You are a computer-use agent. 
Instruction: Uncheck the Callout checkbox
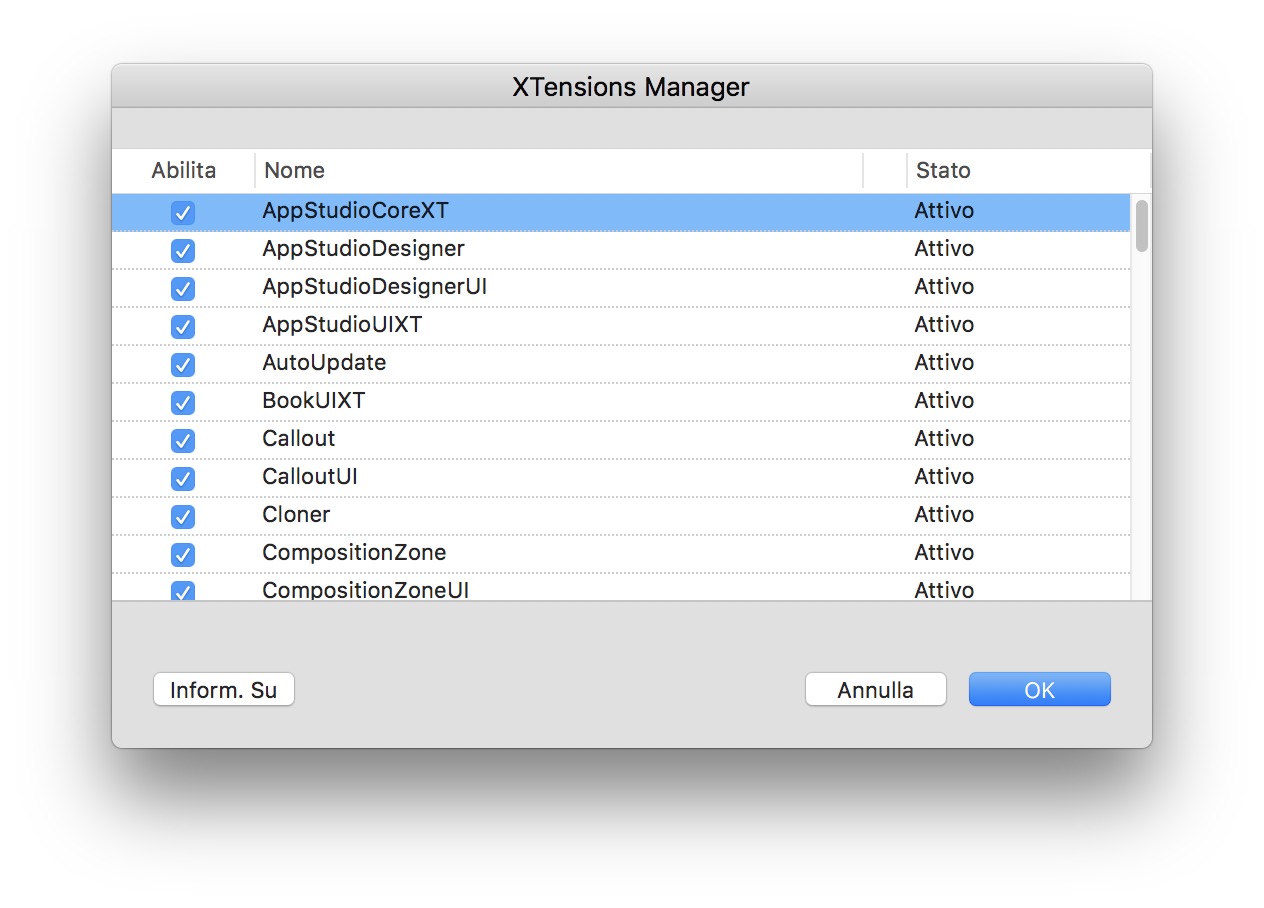click(x=183, y=440)
